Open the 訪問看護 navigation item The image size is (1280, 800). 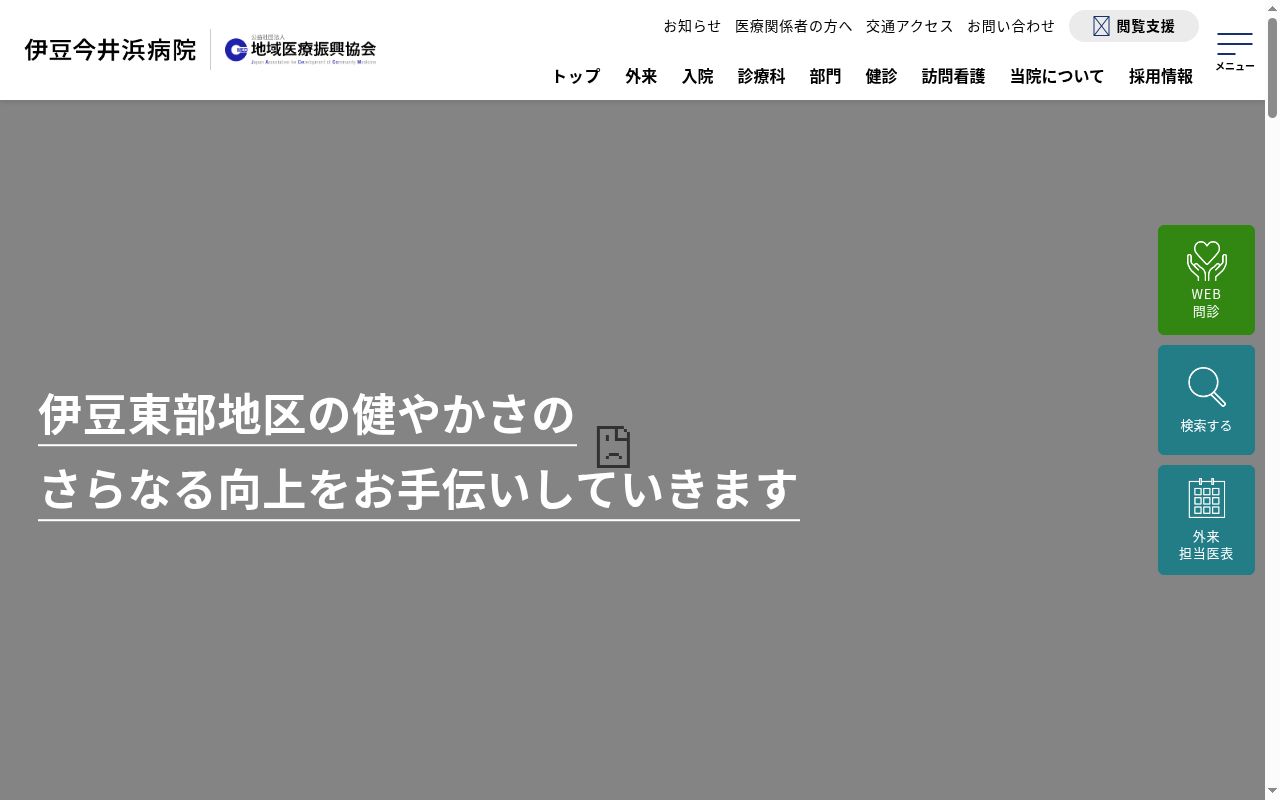(x=954, y=76)
